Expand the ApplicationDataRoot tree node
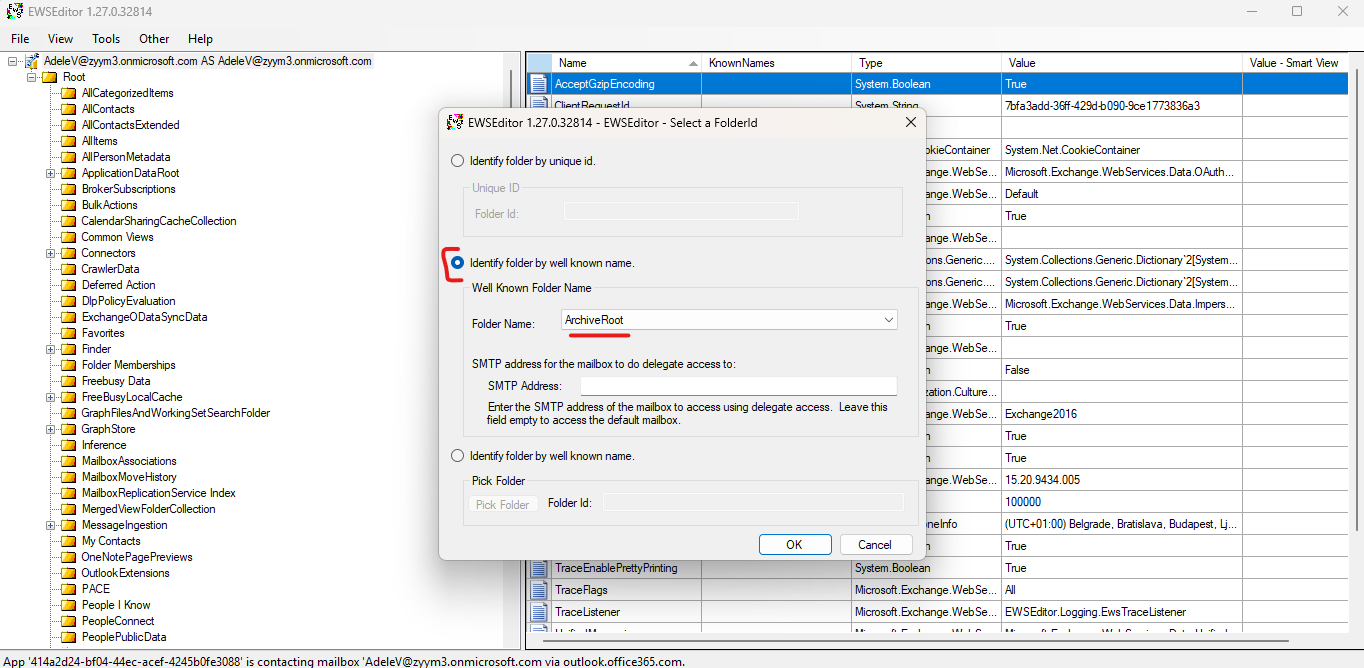The image size is (1364, 668). [x=50, y=173]
